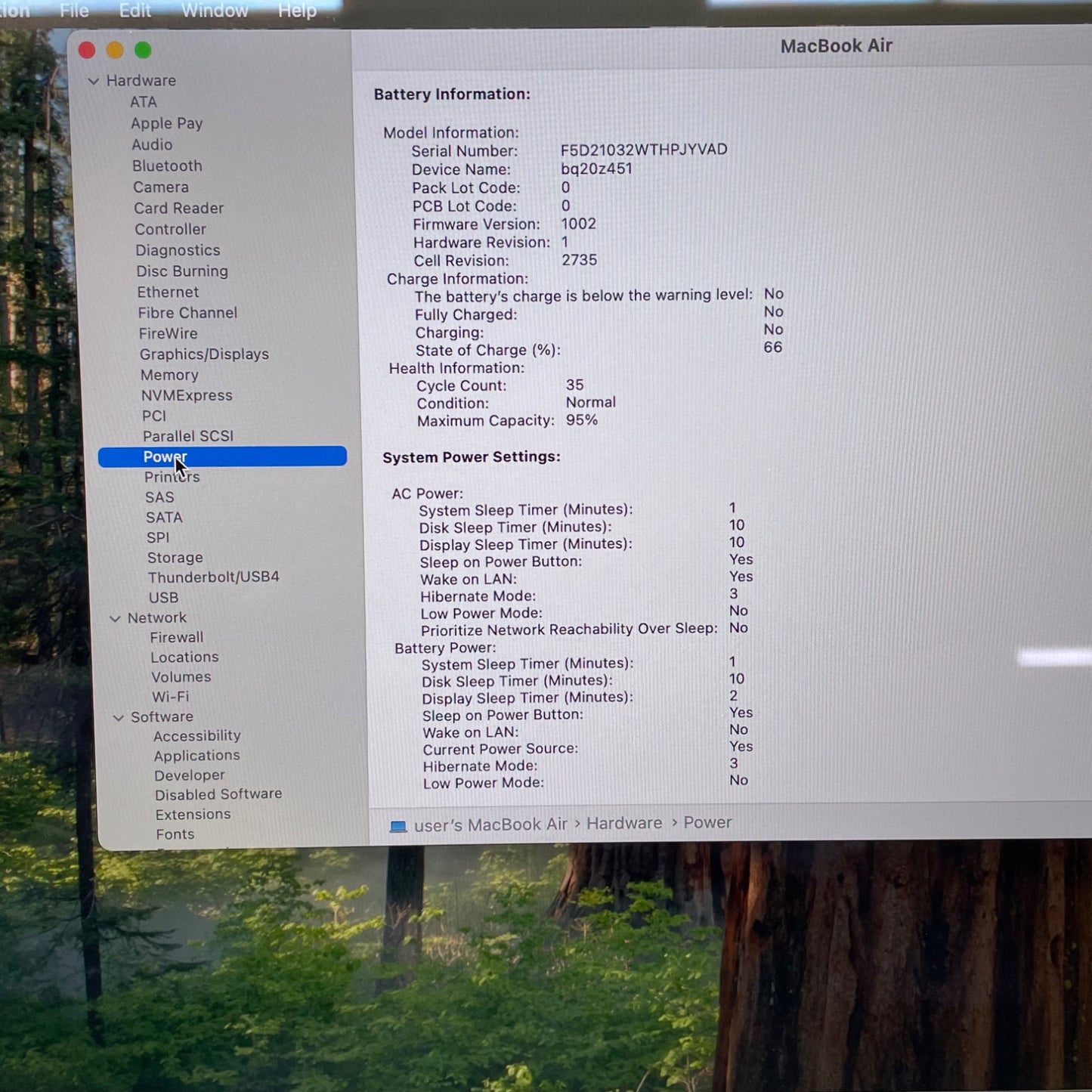This screenshot has width=1092, height=1092.
Task: Select Applications under Software
Action: tap(197, 756)
